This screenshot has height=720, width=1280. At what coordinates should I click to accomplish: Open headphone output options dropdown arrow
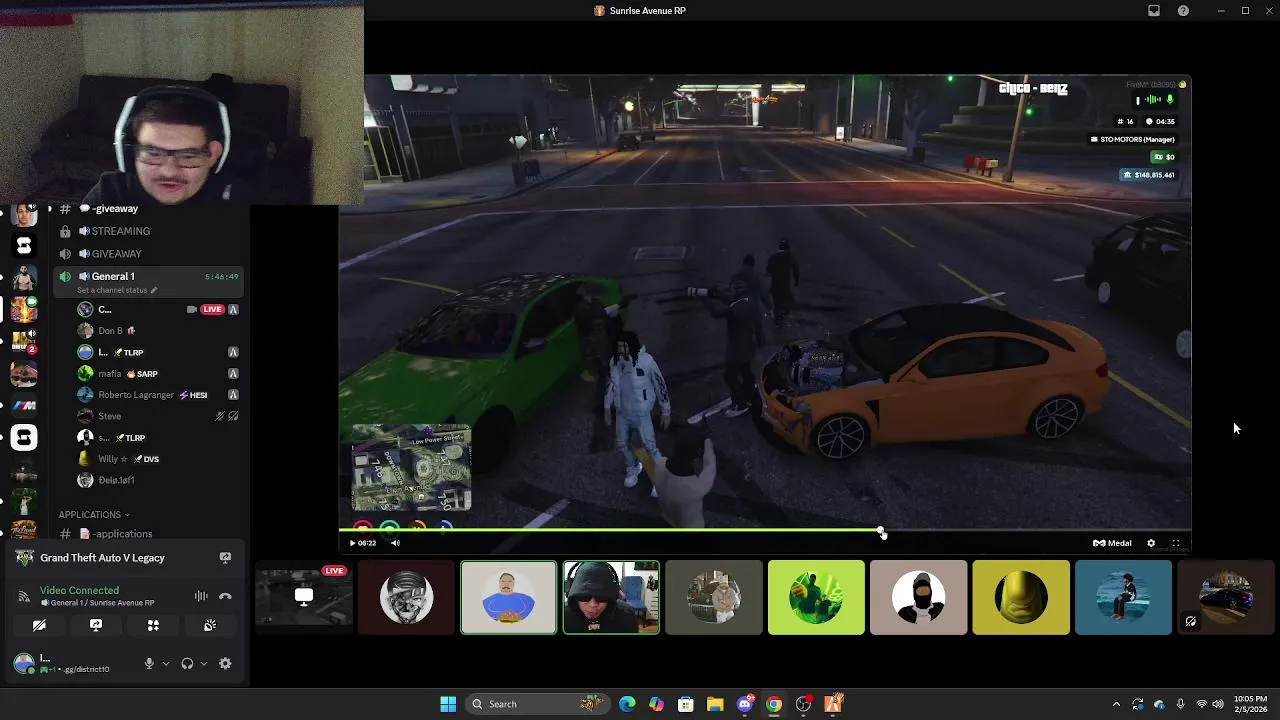[204, 663]
